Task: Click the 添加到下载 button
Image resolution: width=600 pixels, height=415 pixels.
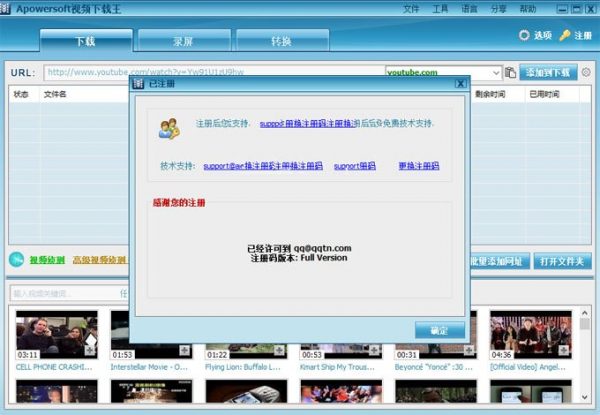Action: tap(548, 72)
